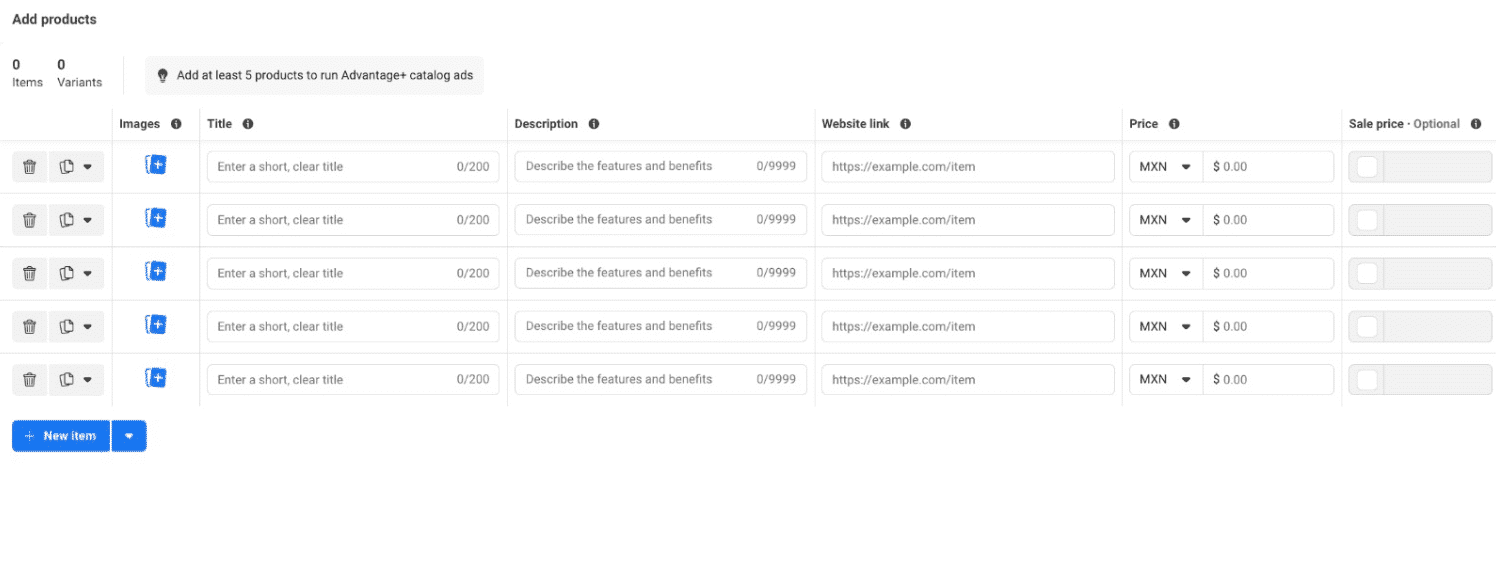Click the price amount field in the second row
The width and height of the screenshot is (1496, 586).
1268,220
